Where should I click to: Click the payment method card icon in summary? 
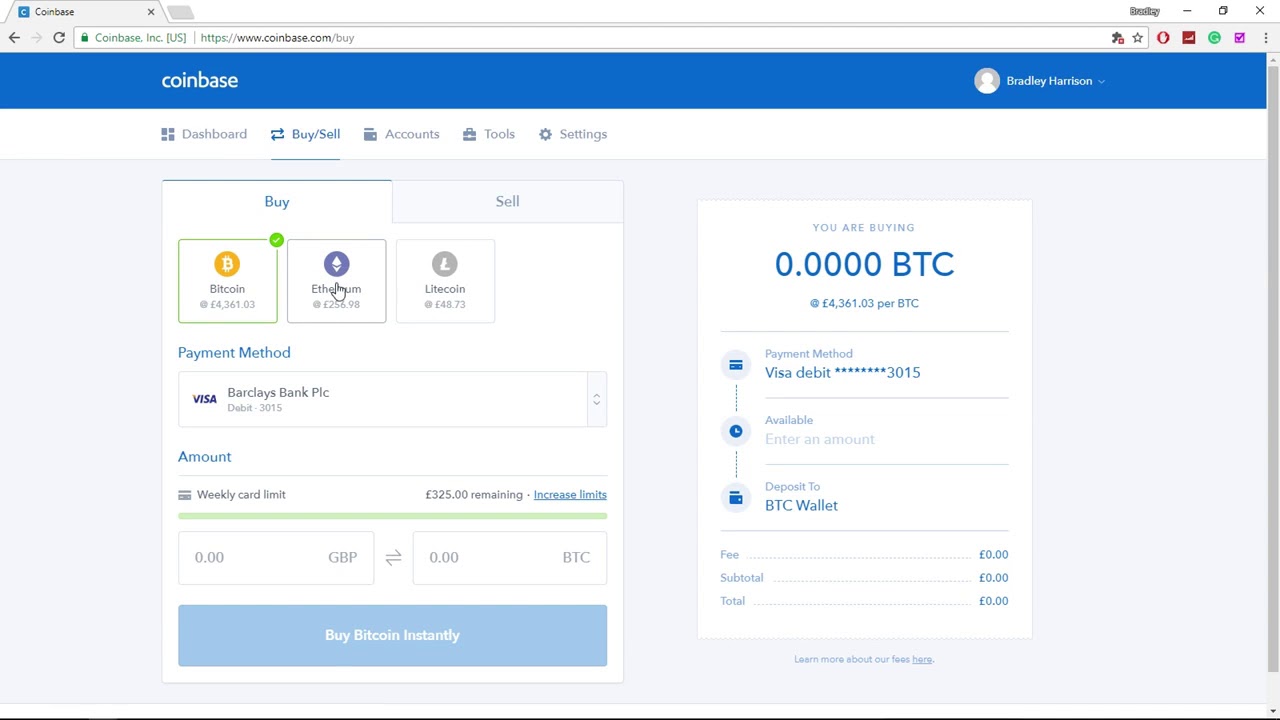[x=736, y=365]
